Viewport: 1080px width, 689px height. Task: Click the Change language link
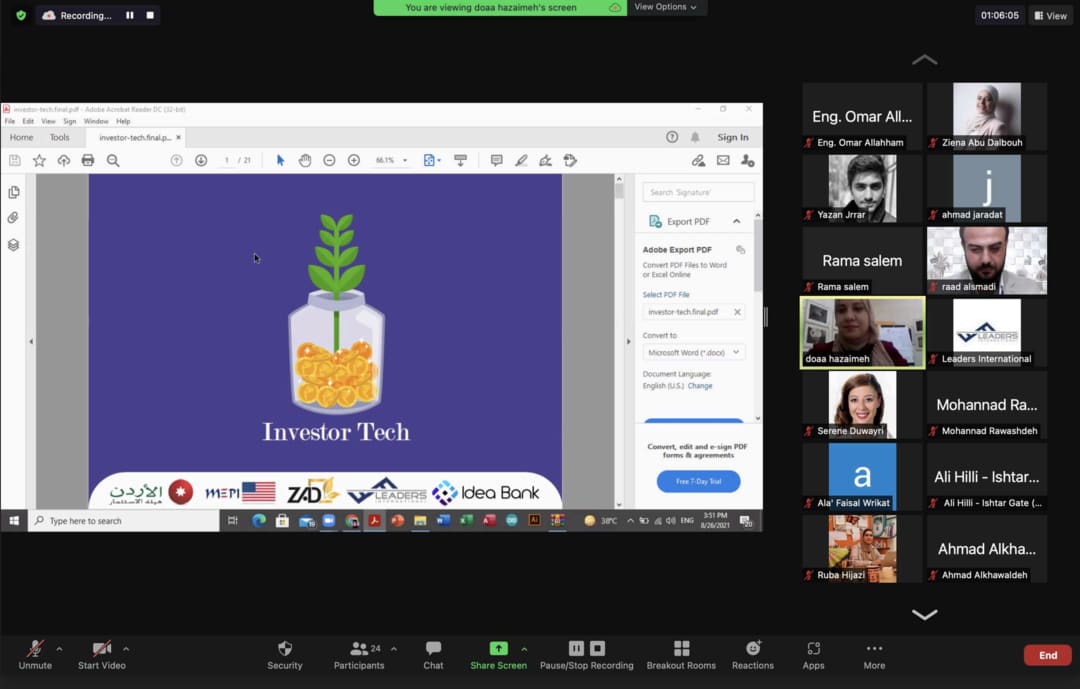[700, 386]
